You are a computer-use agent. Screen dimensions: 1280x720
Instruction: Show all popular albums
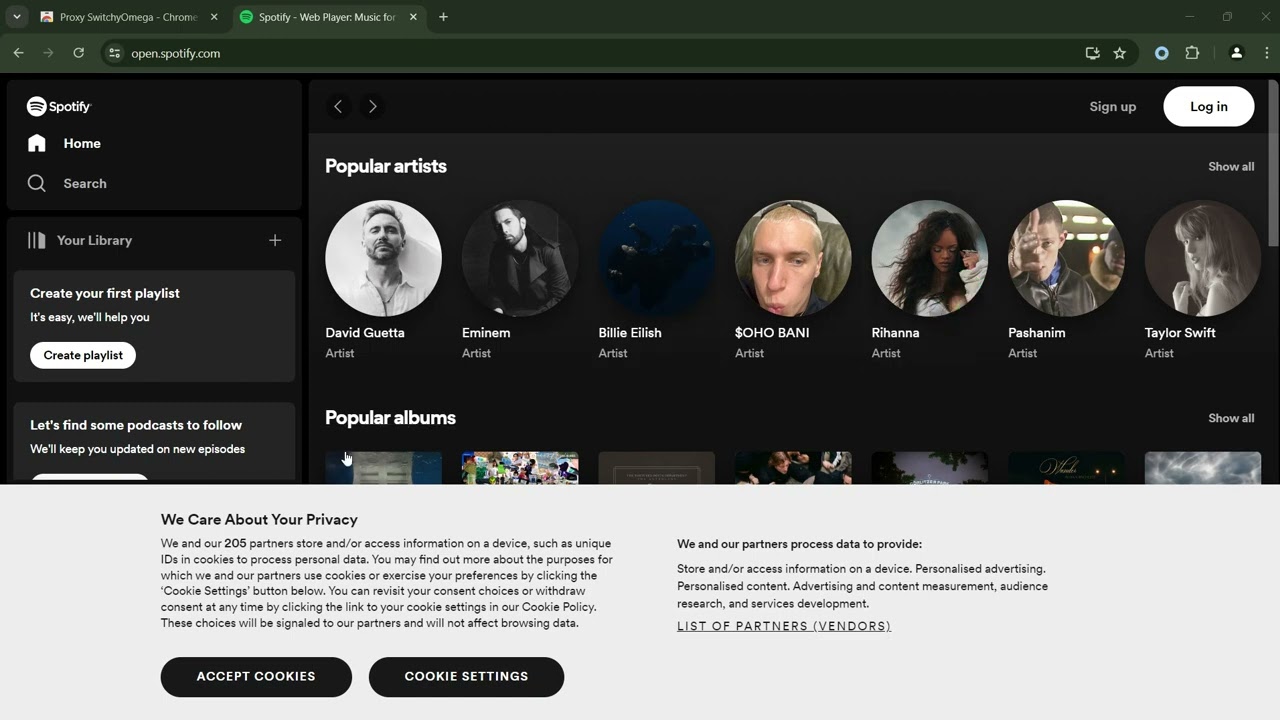pos(1231,418)
